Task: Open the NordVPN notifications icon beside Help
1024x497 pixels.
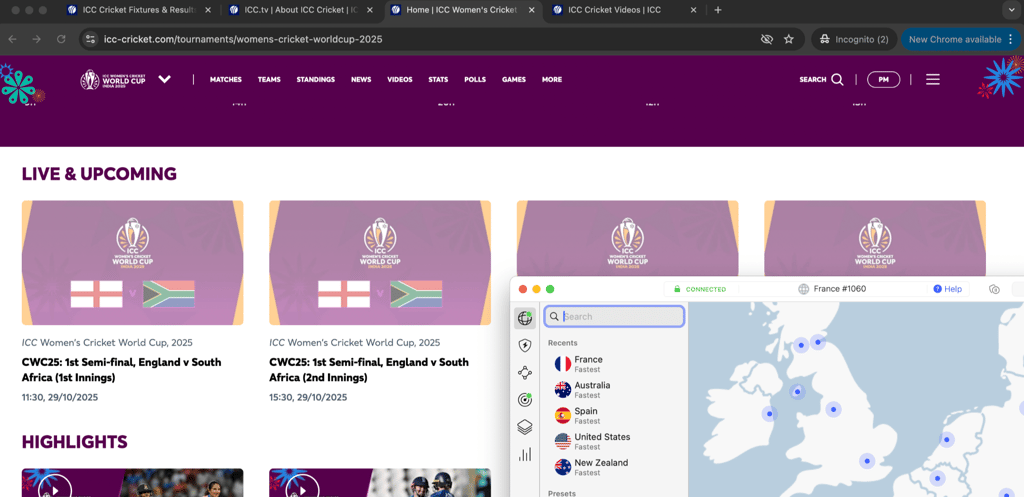Action: click(994, 289)
